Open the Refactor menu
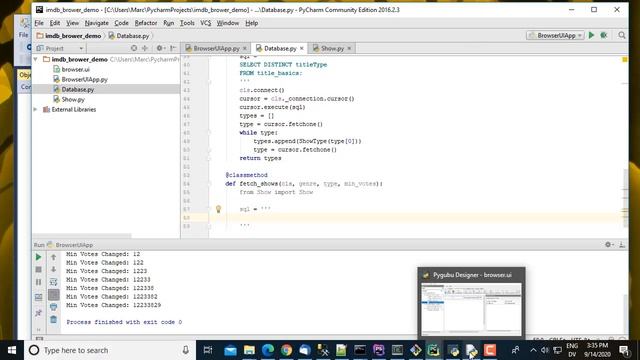Viewport: 640px width, 360px height. [x=146, y=23]
